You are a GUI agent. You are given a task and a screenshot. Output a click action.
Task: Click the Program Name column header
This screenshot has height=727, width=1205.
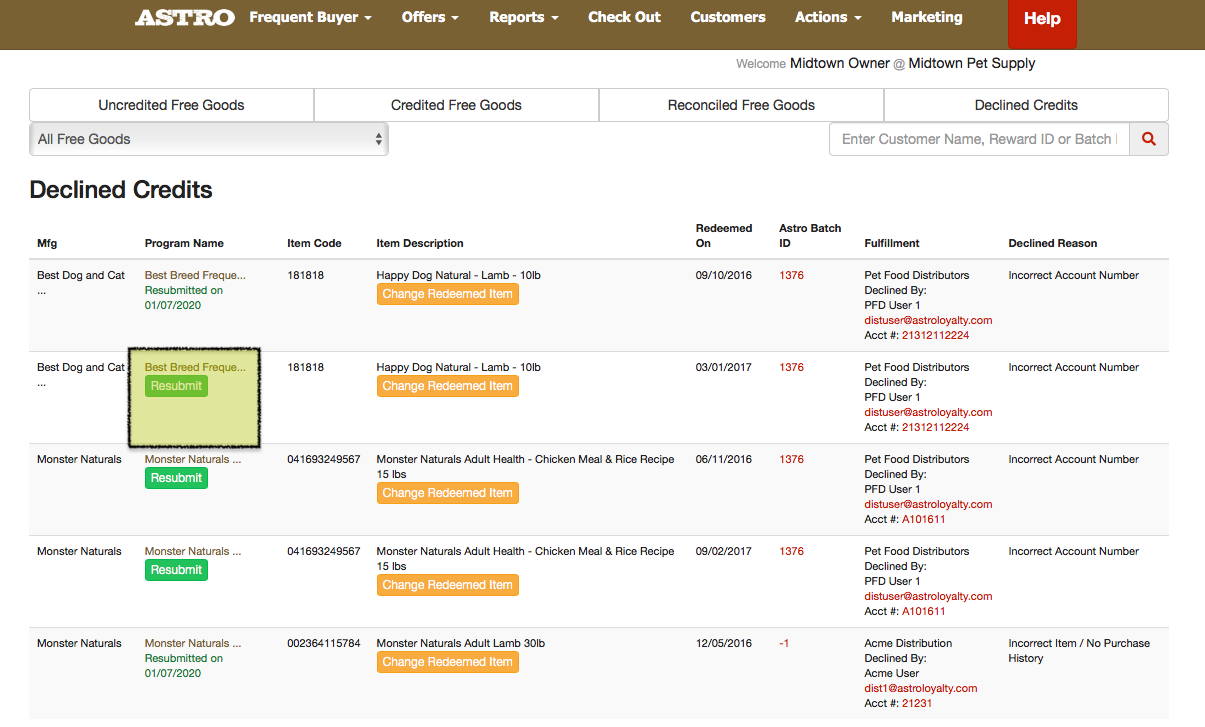tap(184, 243)
